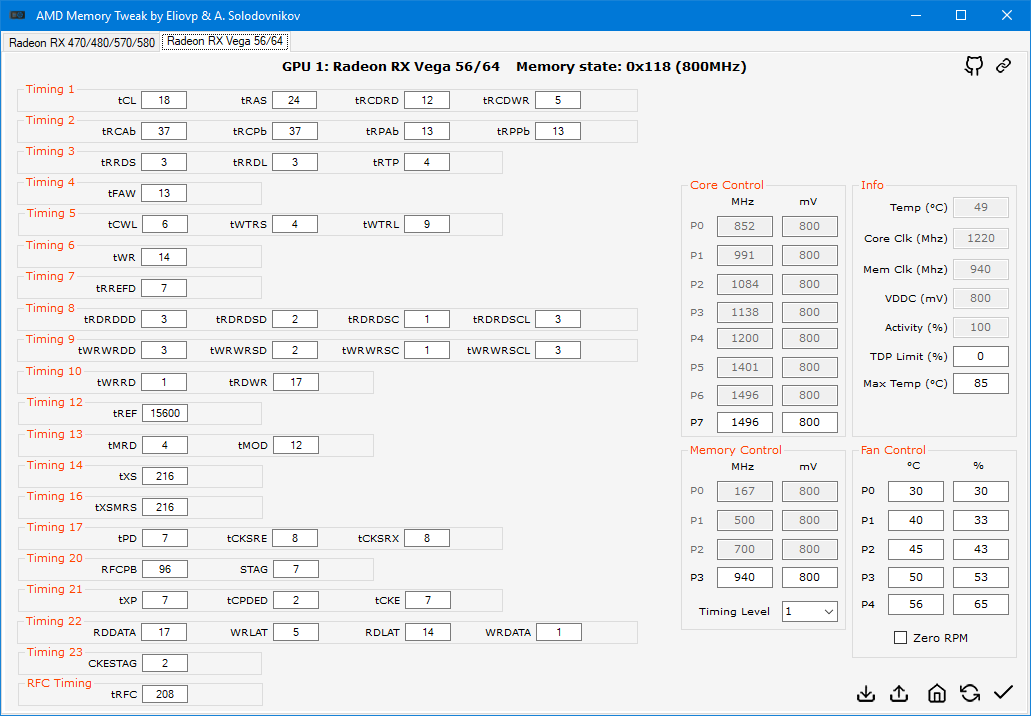Click the refresh arrows icon
The height and width of the screenshot is (716, 1031).
[970, 693]
